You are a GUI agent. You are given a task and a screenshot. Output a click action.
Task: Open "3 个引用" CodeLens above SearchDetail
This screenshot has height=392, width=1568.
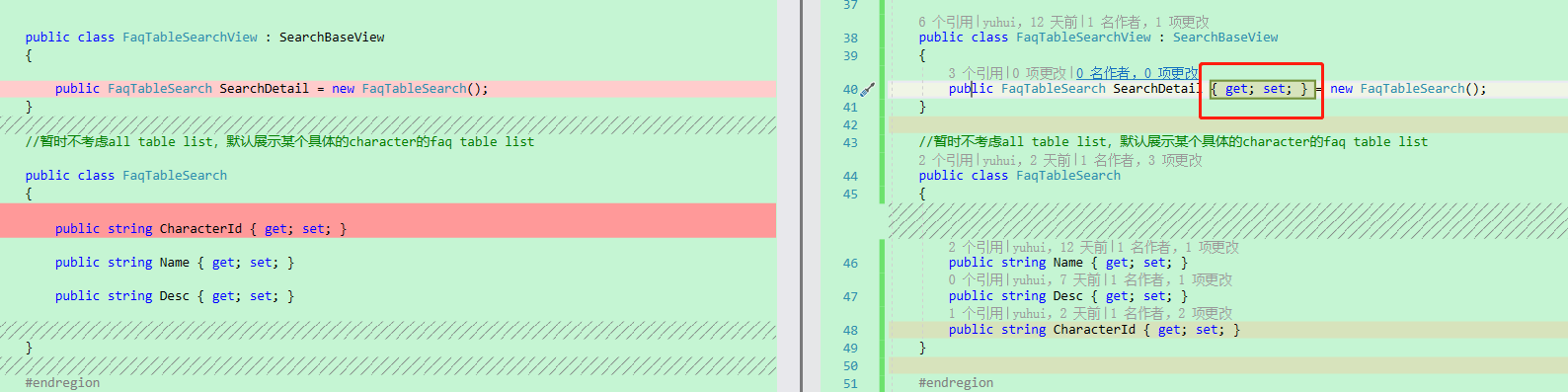click(x=975, y=73)
